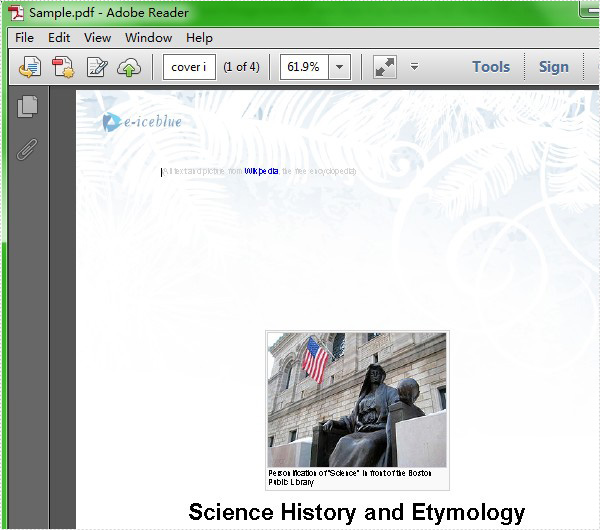The image size is (600, 530).
Task: Open the page thumbnails panel
Action: tap(28, 106)
